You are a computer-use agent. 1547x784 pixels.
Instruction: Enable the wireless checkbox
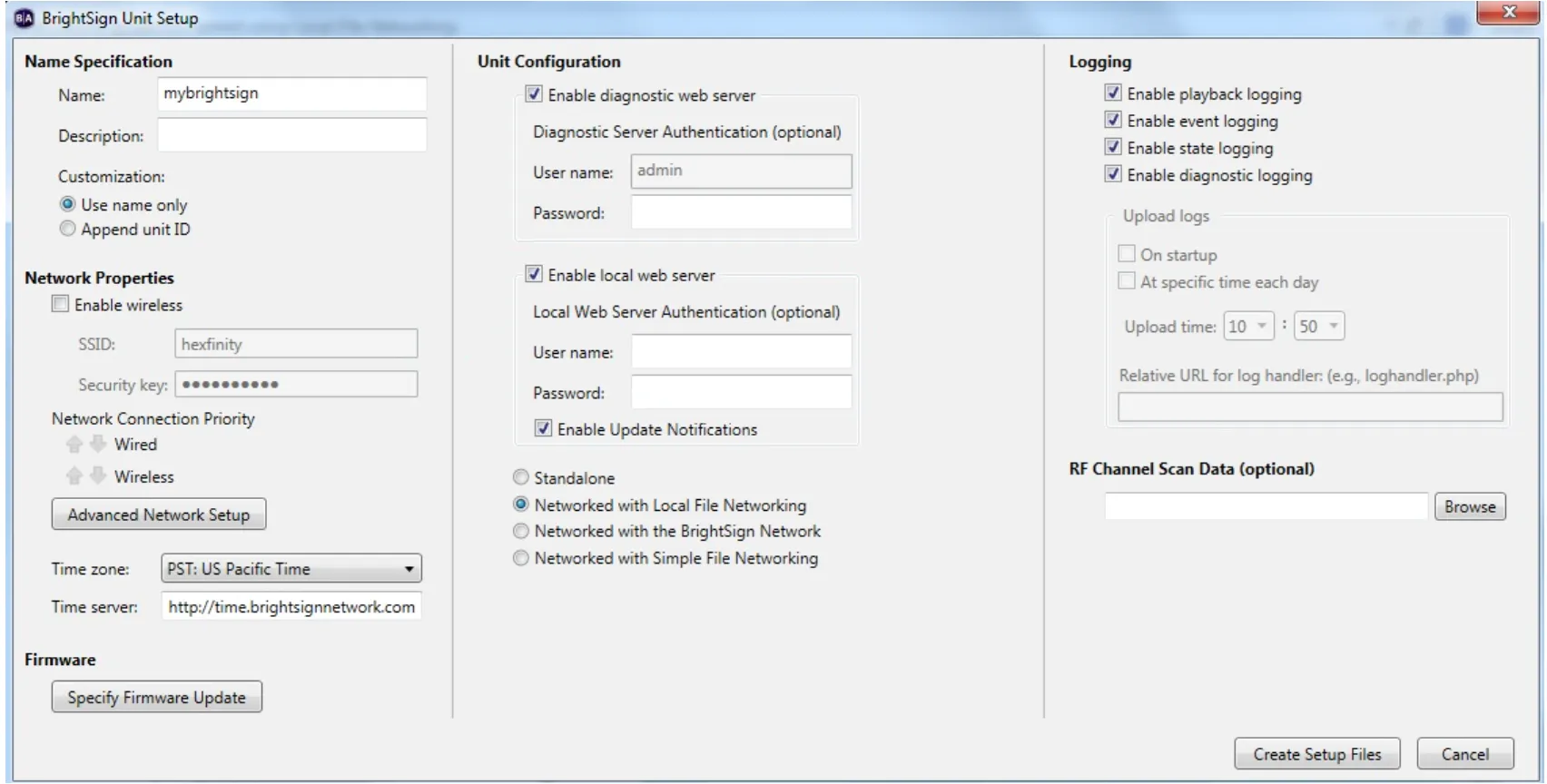[60, 304]
